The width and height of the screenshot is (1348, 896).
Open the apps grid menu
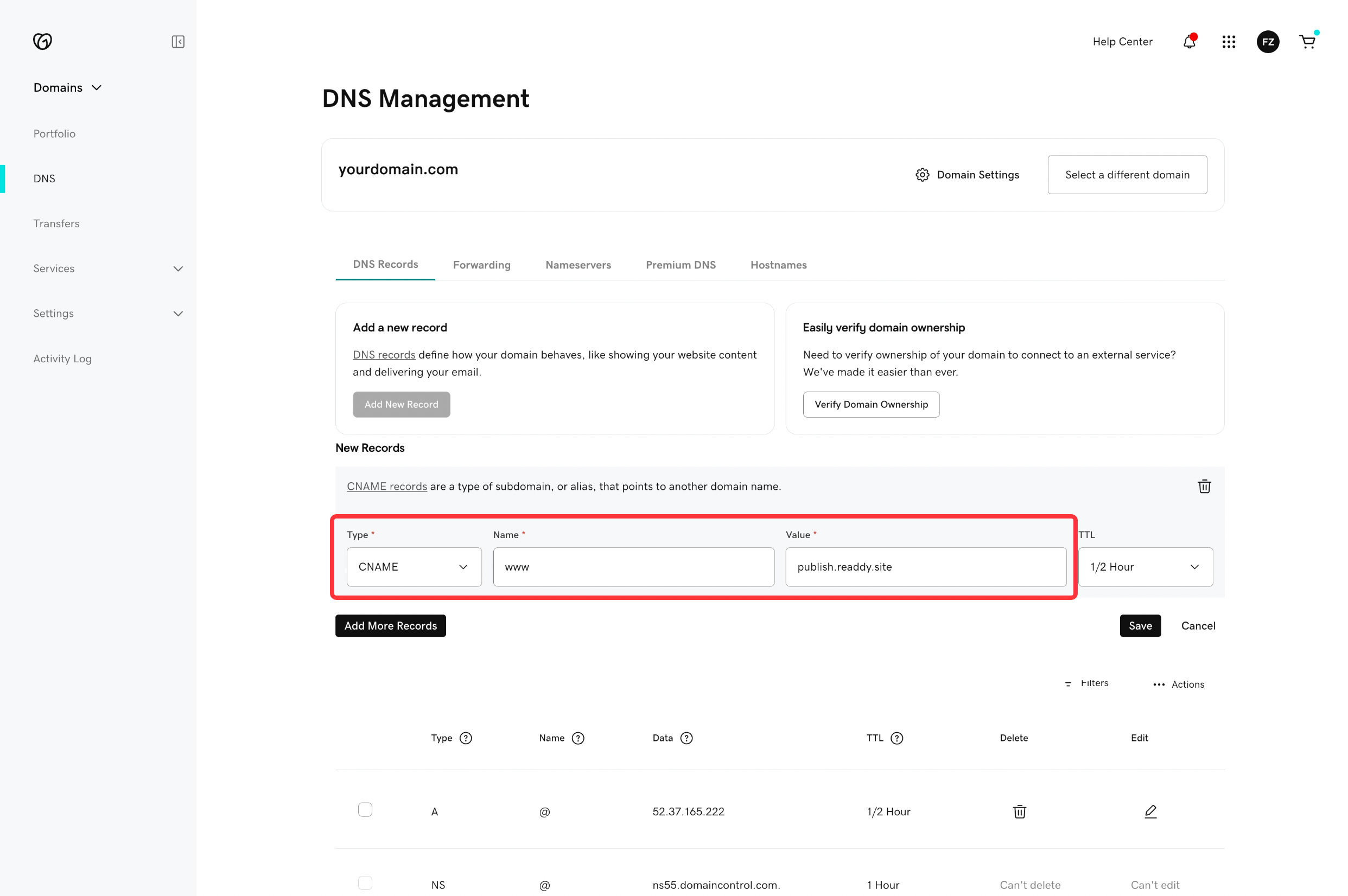[x=1229, y=42]
